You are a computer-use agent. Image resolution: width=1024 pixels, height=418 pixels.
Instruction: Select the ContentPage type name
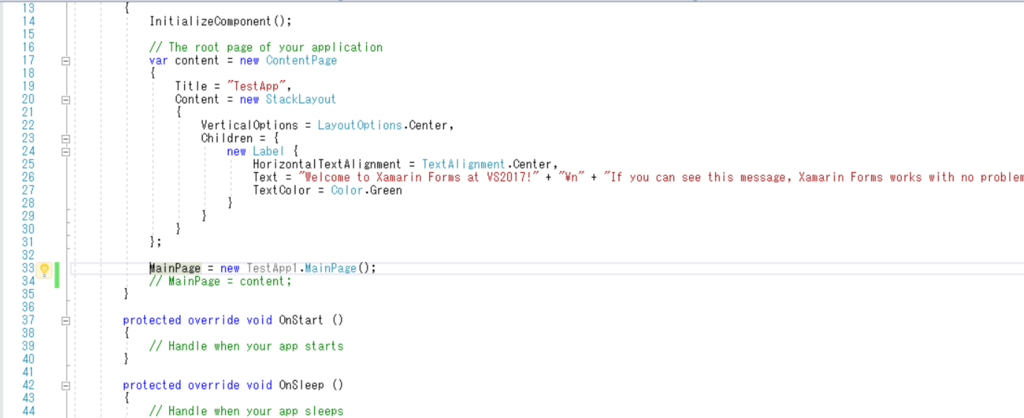(x=301, y=60)
